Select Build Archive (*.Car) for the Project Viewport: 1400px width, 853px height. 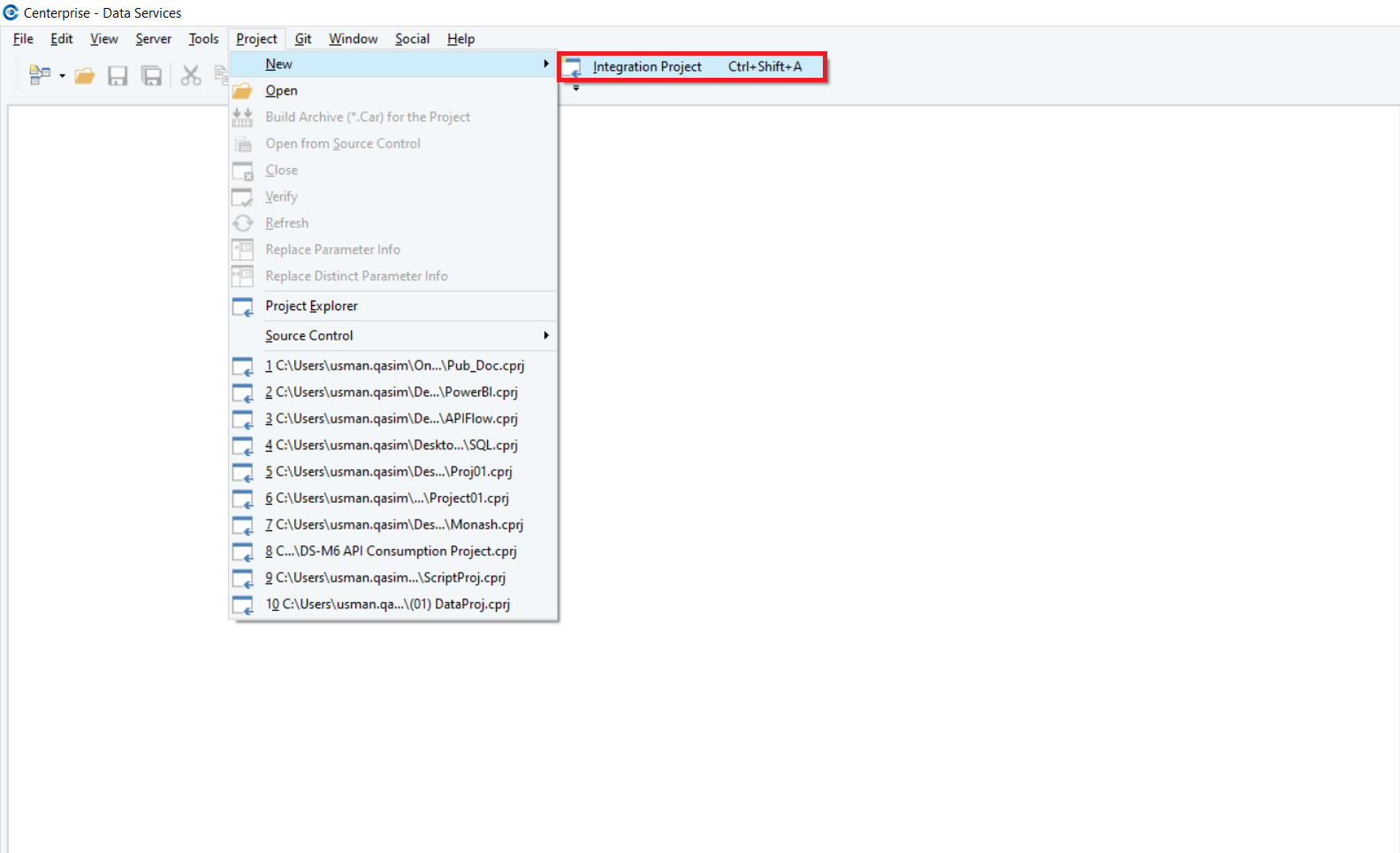coord(393,117)
